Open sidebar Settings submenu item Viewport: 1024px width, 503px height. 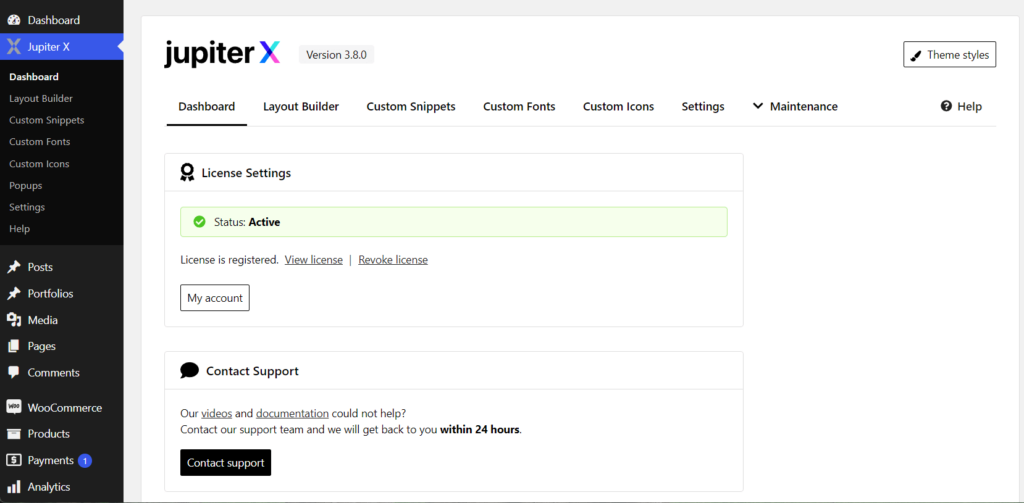27,207
